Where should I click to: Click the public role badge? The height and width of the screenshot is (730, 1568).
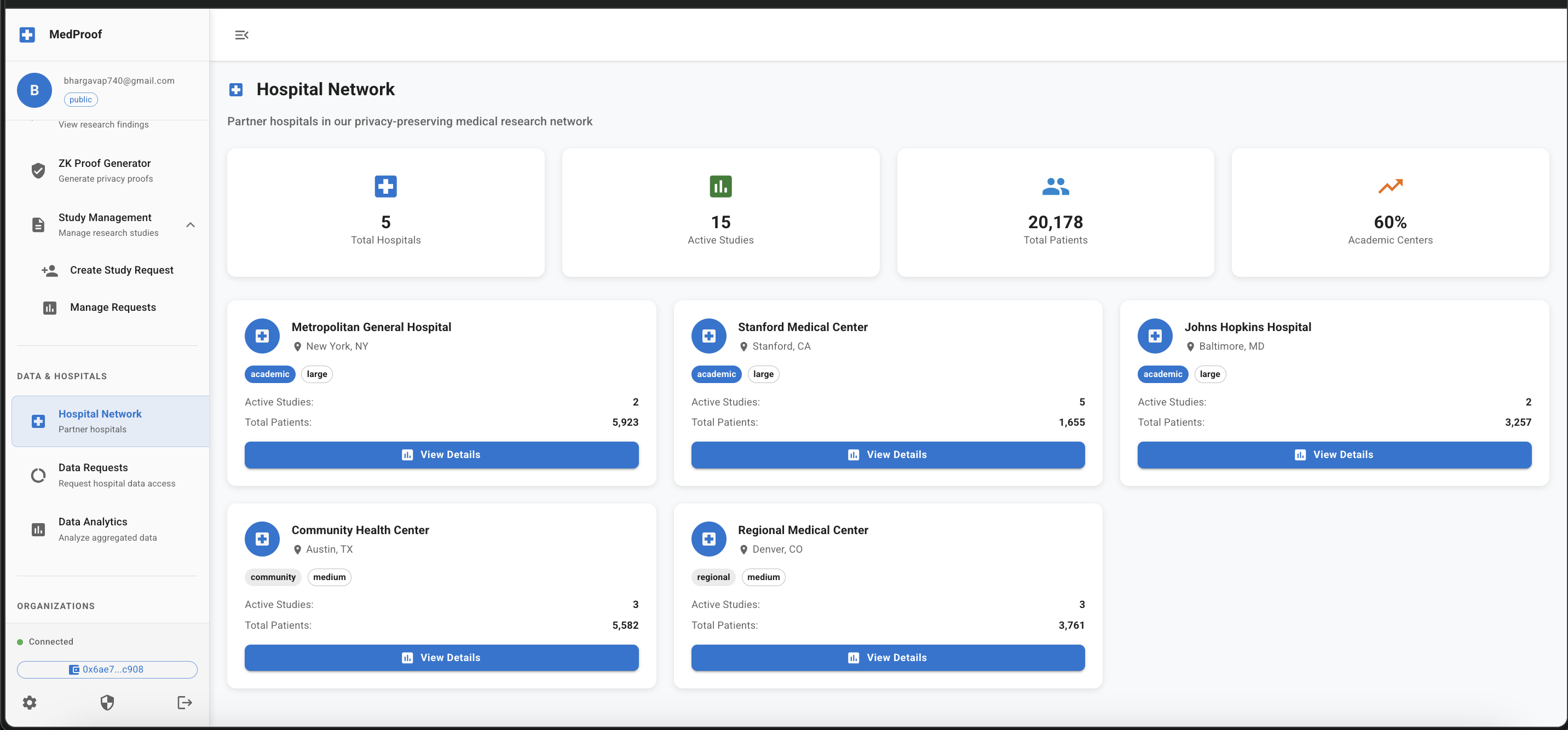coord(80,100)
